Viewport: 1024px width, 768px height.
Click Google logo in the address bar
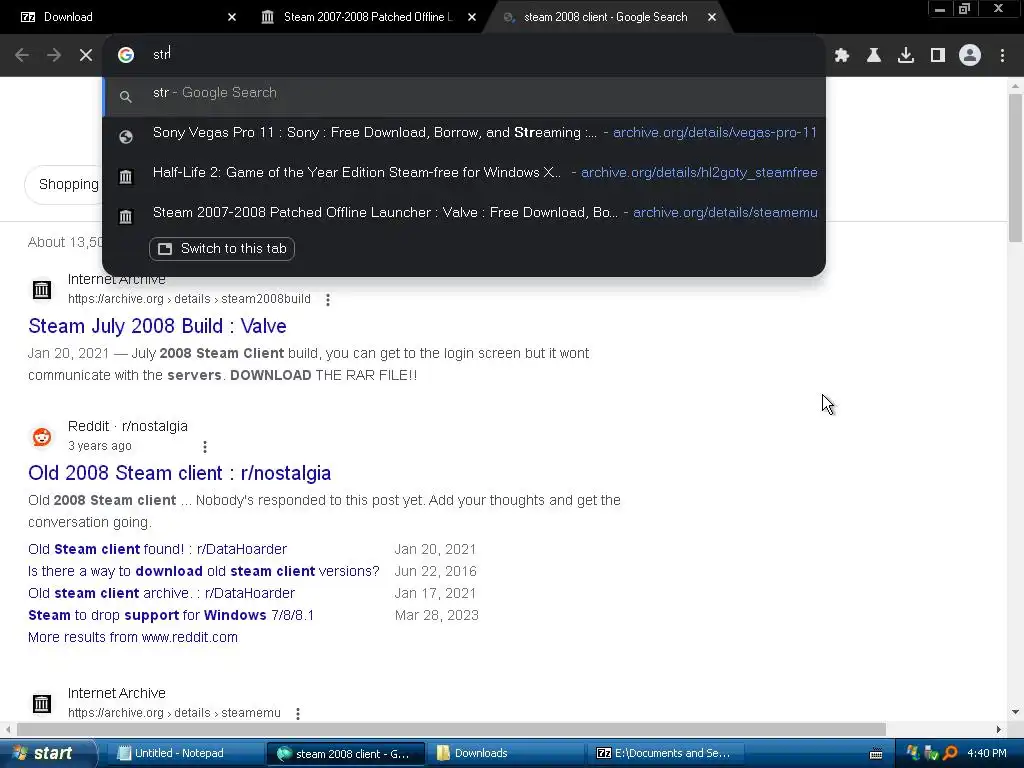pyautogui.click(x=126, y=55)
